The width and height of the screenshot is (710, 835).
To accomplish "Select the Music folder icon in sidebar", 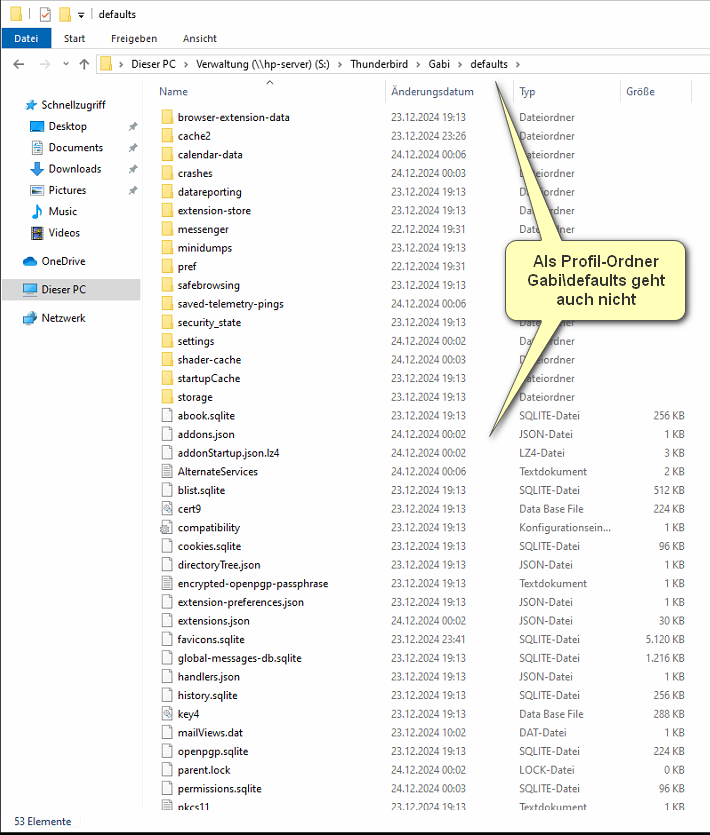I will (x=37, y=211).
